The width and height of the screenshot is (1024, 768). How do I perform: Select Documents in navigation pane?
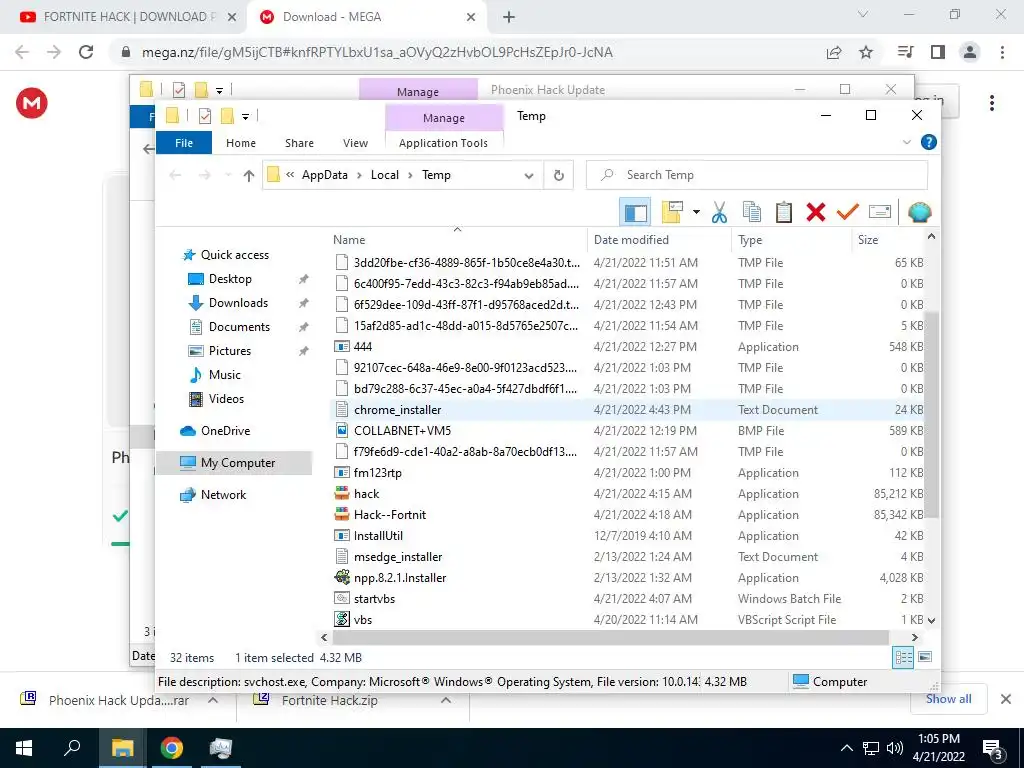click(239, 327)
